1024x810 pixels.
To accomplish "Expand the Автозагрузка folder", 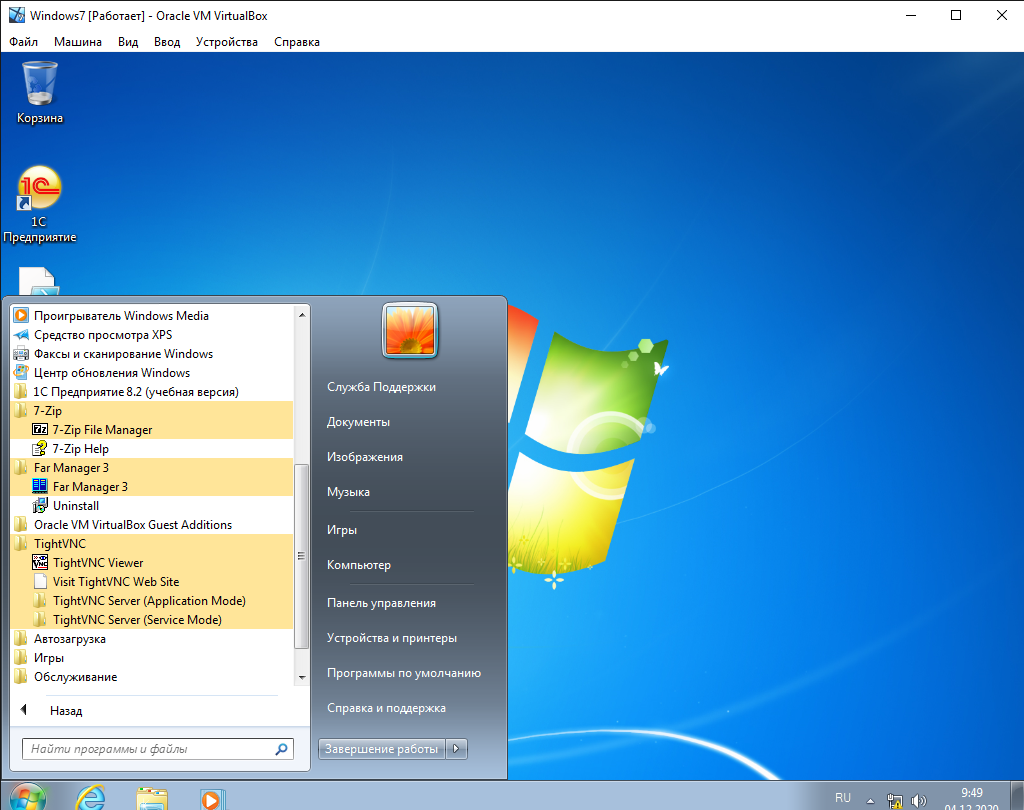I will [x=69, y=639].
